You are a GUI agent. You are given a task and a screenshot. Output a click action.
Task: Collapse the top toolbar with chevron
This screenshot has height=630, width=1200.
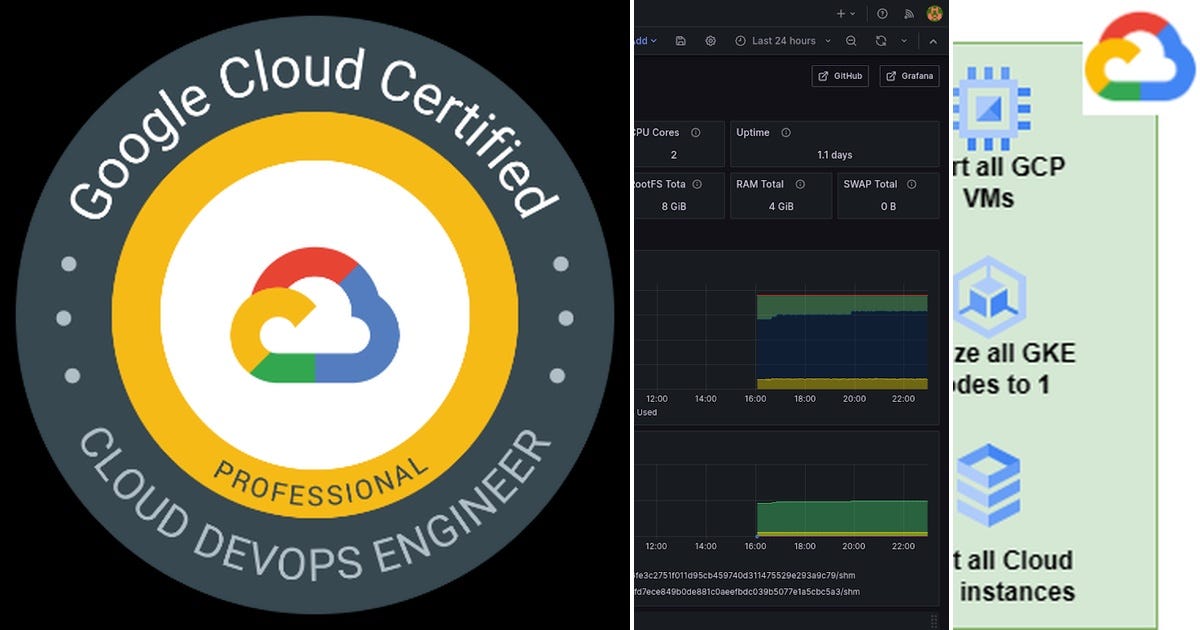[933, 41]
